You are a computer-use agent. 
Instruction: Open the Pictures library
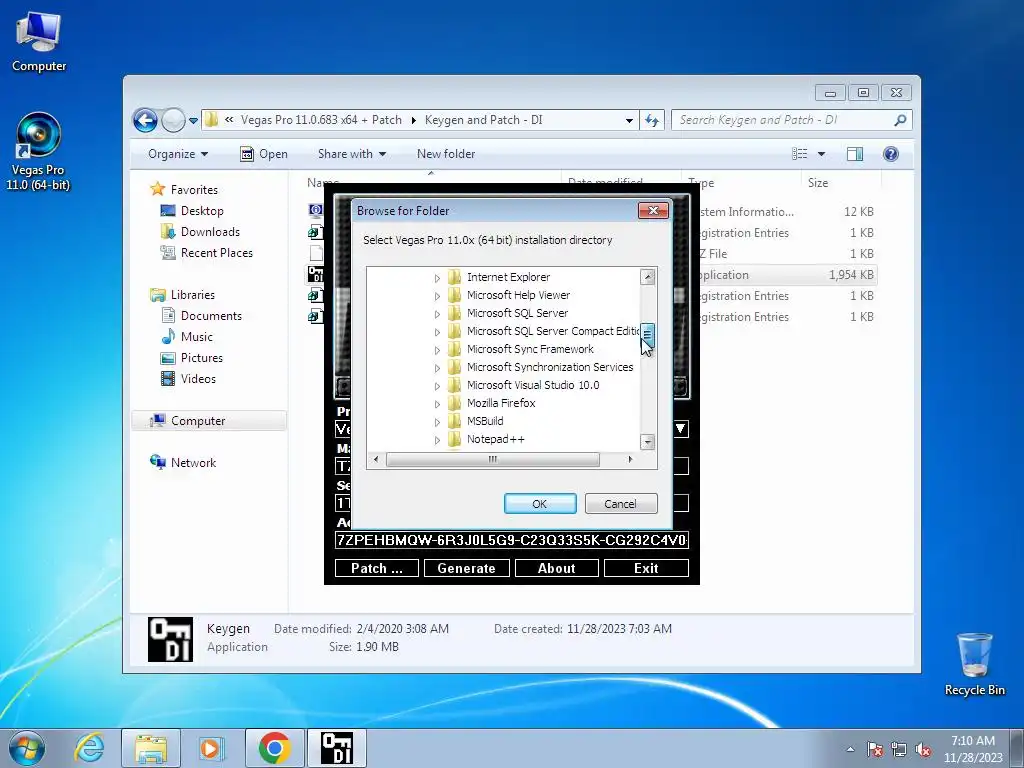[192, 358]
